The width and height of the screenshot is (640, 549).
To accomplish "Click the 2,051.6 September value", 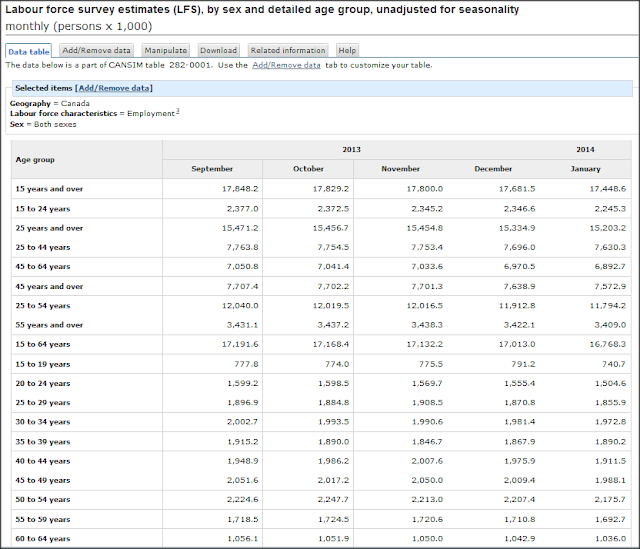I will (x=242, y=480).
